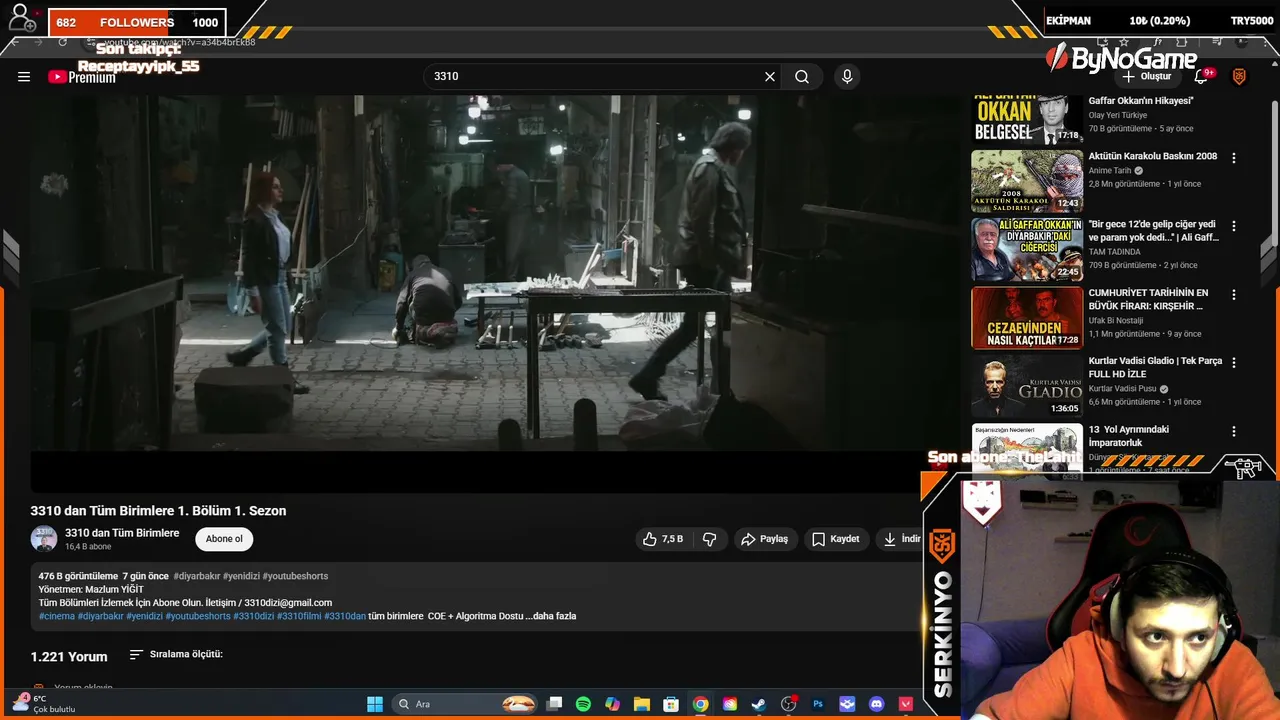Open Steam from the taskbar
The height and width of the screenshot is (720, 1280).
coord(759,704)
